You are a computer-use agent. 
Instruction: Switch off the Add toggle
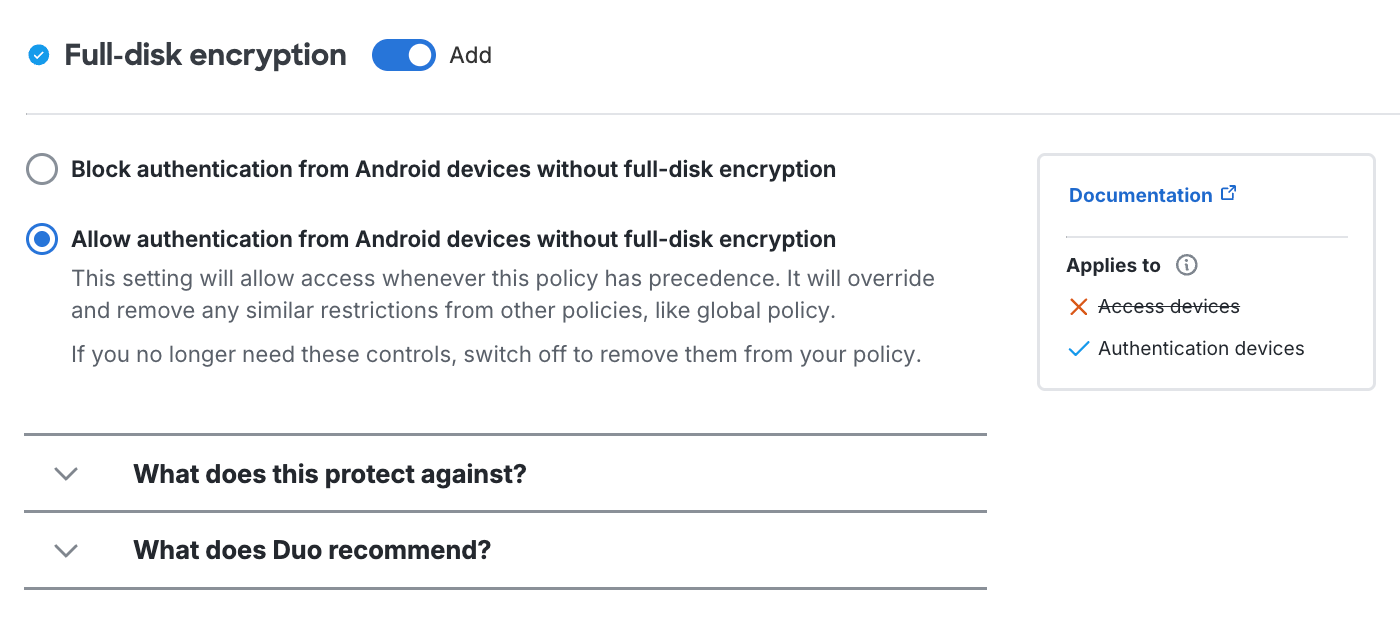pos(403,55)
